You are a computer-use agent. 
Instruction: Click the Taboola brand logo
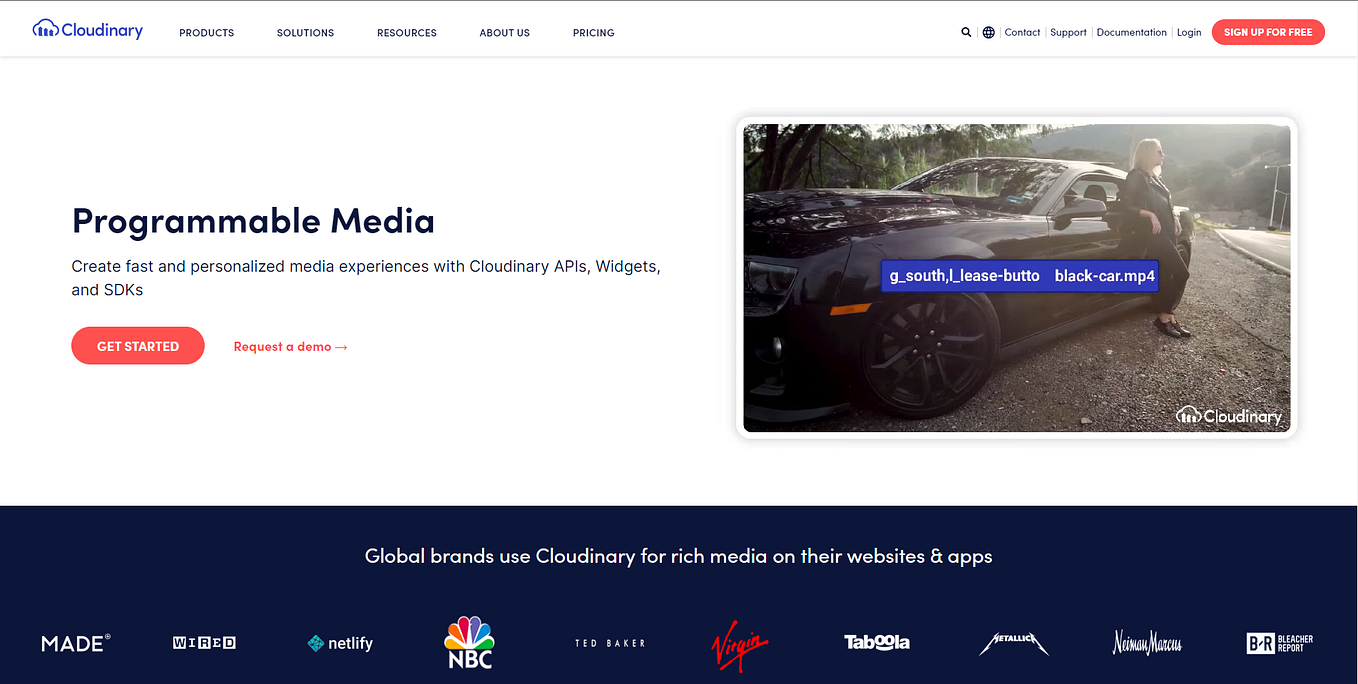tap(877, 642)
